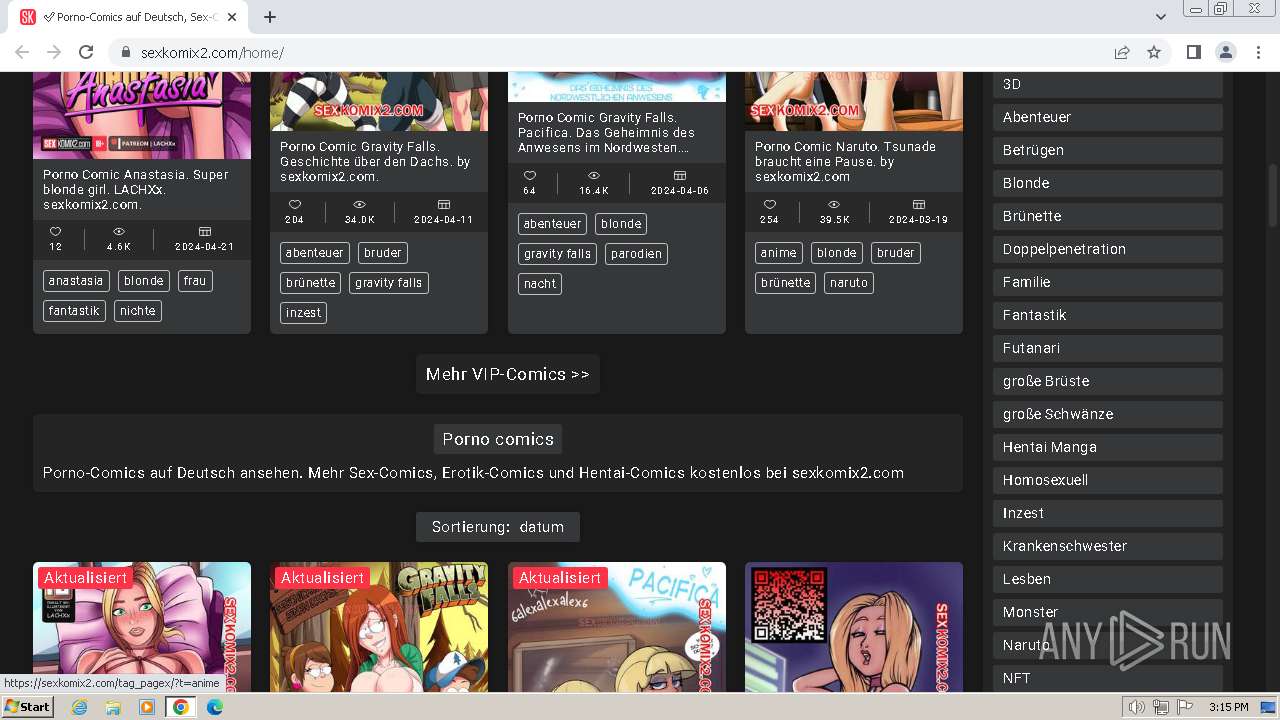
Task: Click the system clock 3:15 PM
Action: (x=1228, y=707)
